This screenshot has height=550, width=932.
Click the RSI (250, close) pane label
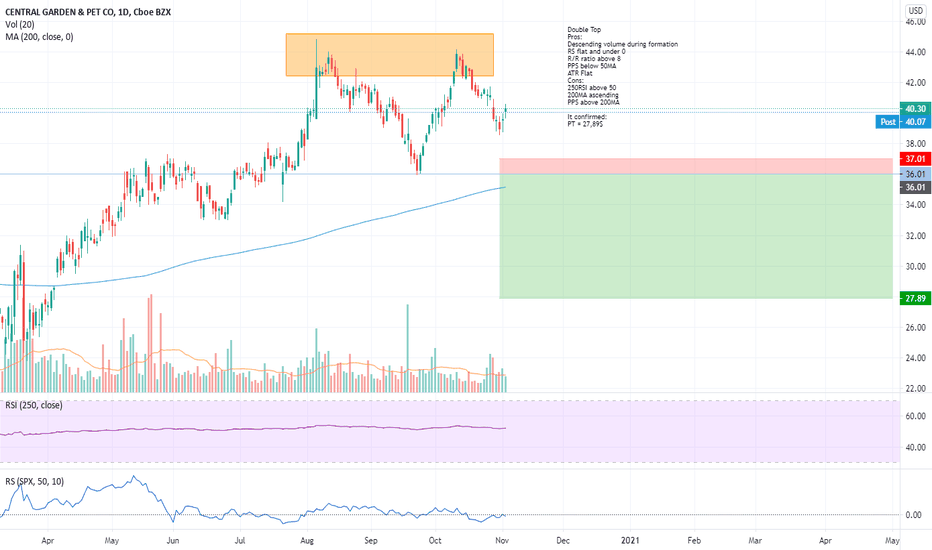coord(34,405)
